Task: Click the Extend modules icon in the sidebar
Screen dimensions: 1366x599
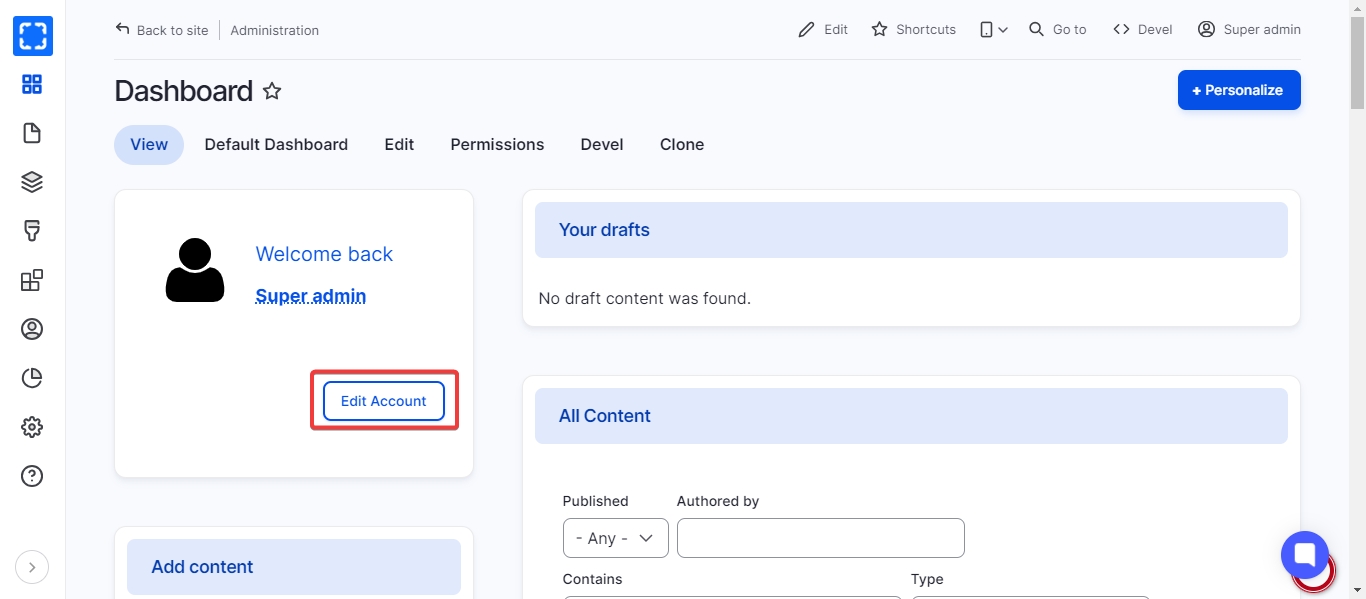Action: coord(32,280)
